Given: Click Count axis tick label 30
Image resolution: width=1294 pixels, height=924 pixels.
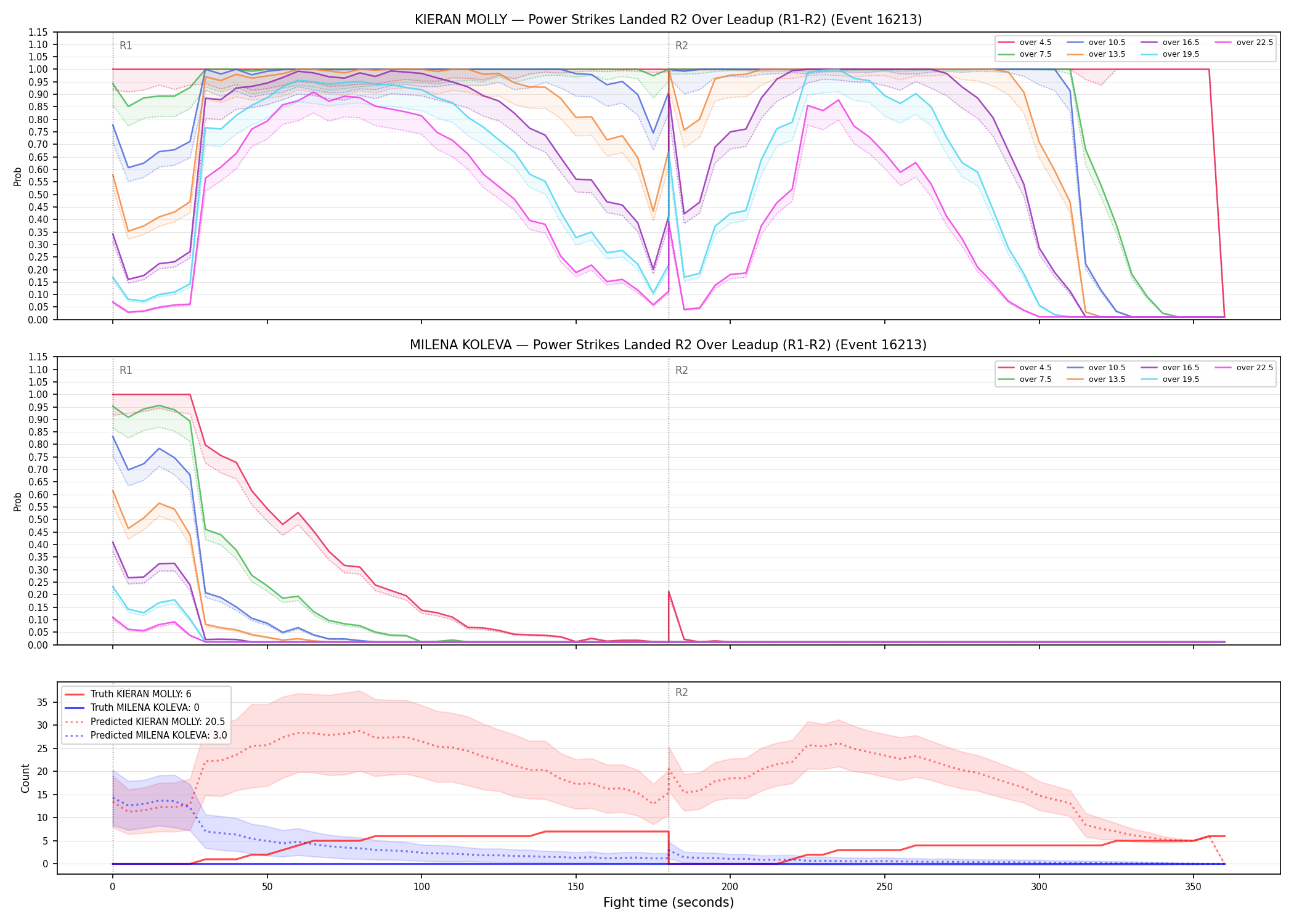Looking at the screenshot, I should click(43, 726).
